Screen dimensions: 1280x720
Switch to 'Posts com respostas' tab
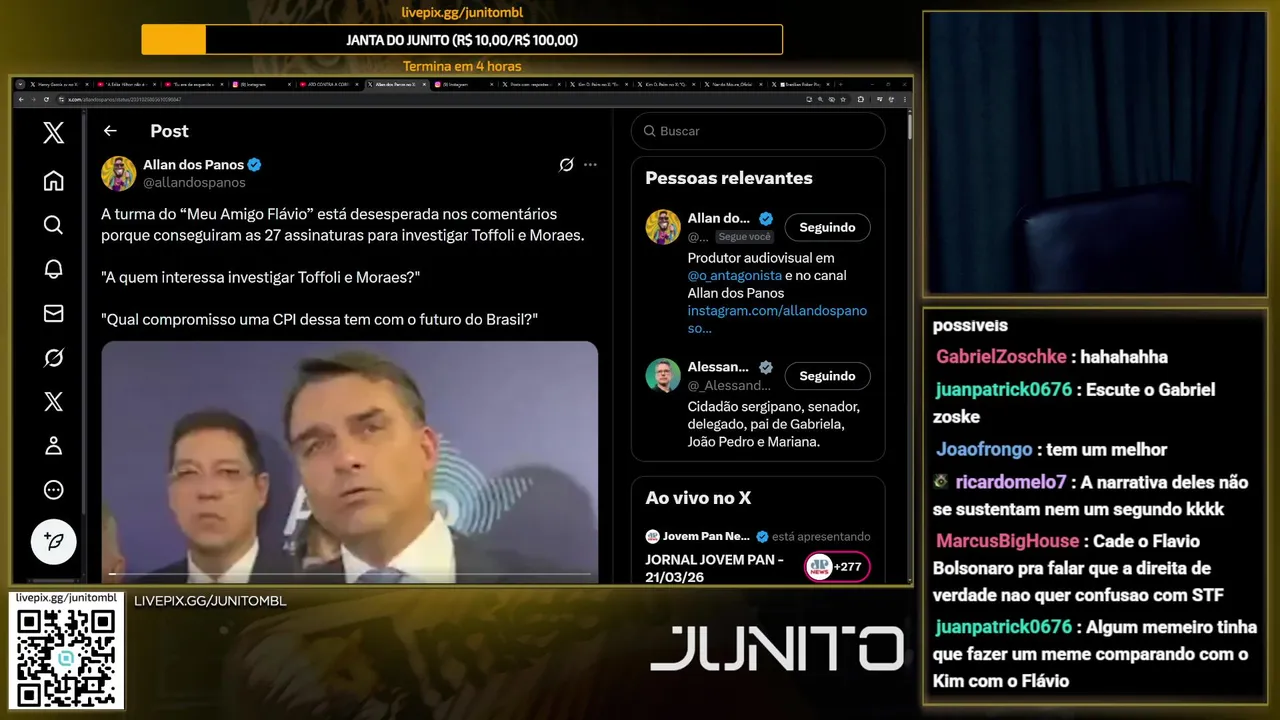pos(532,84)
